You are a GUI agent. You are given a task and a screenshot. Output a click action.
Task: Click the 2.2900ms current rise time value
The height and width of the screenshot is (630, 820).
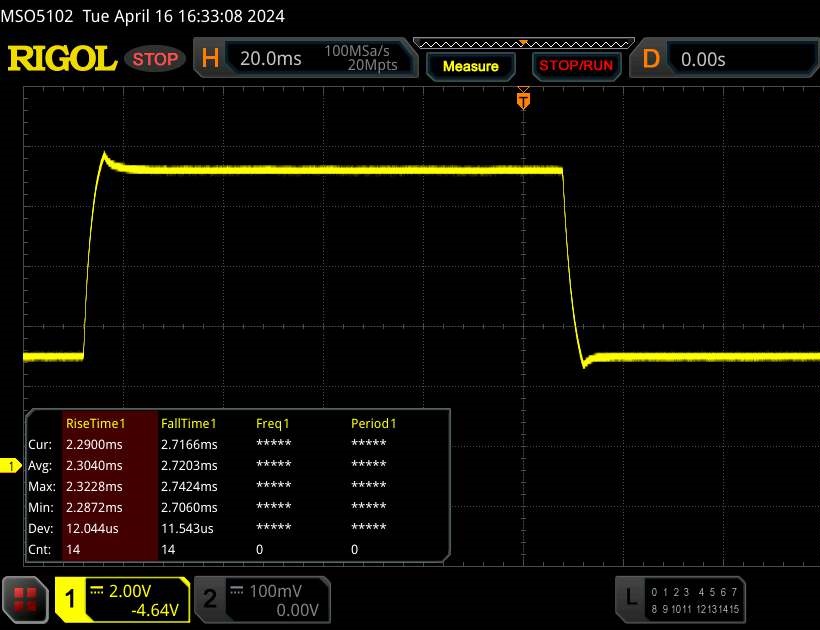click(94, 444)
